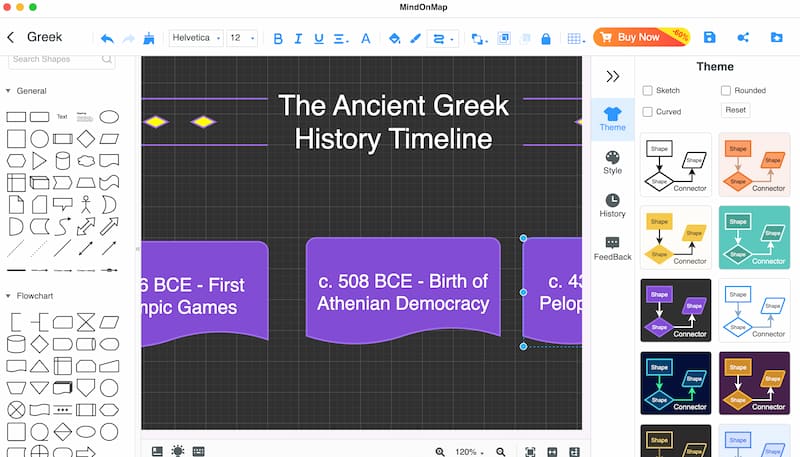Apply the white default theme thumbnail
This screenshot has height=457, width=800.
[676, 165]
